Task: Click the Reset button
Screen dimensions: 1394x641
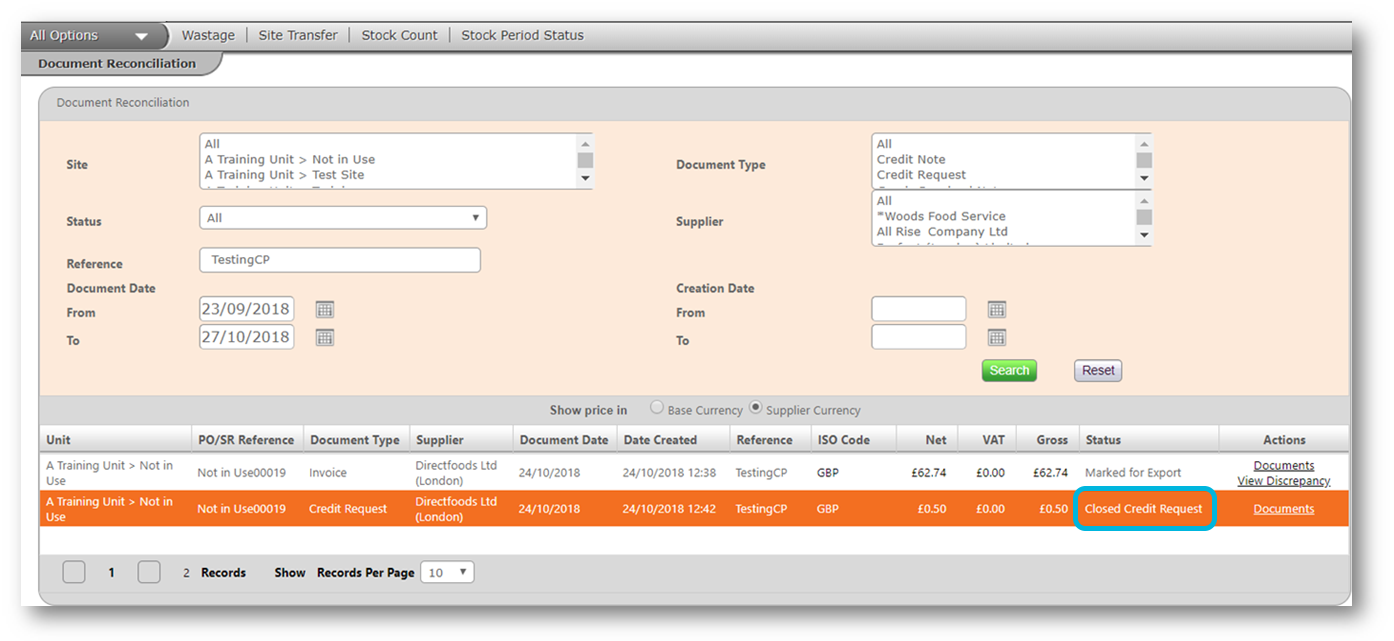Action: (1097, 370)
